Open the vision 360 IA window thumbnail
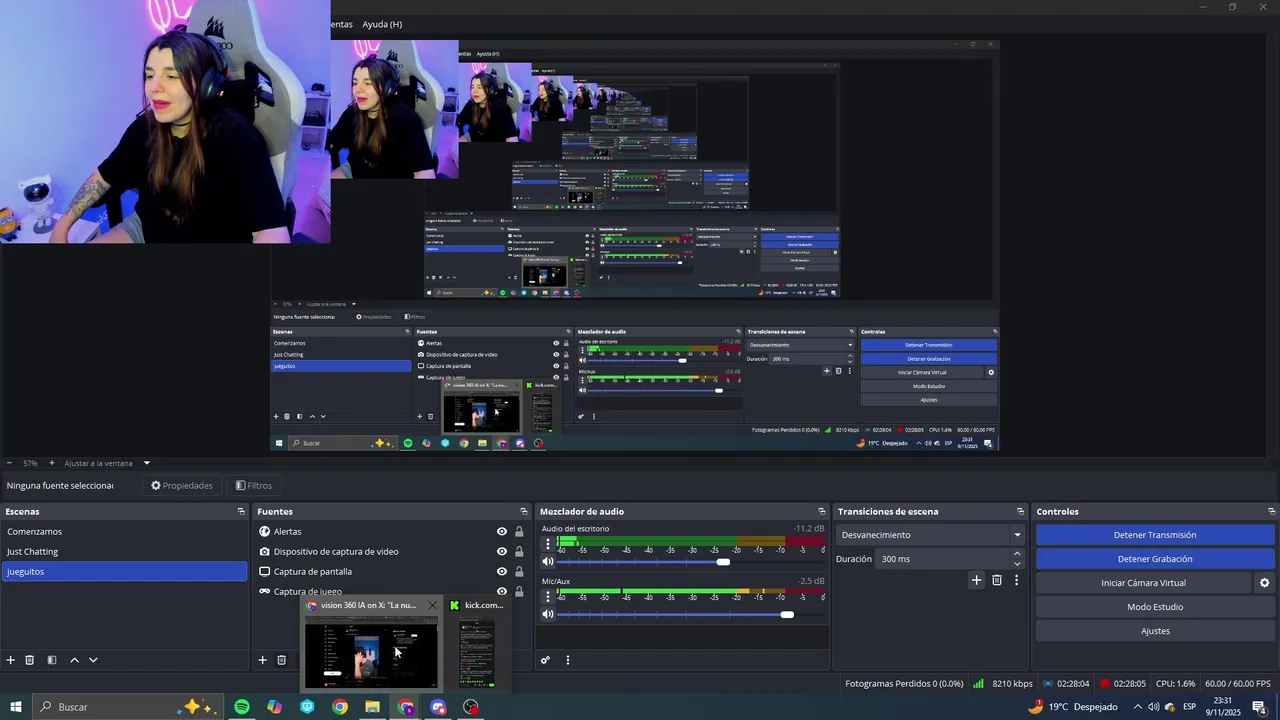The height and width of the screenshot is (720, 1280). [x=371, y=653]
